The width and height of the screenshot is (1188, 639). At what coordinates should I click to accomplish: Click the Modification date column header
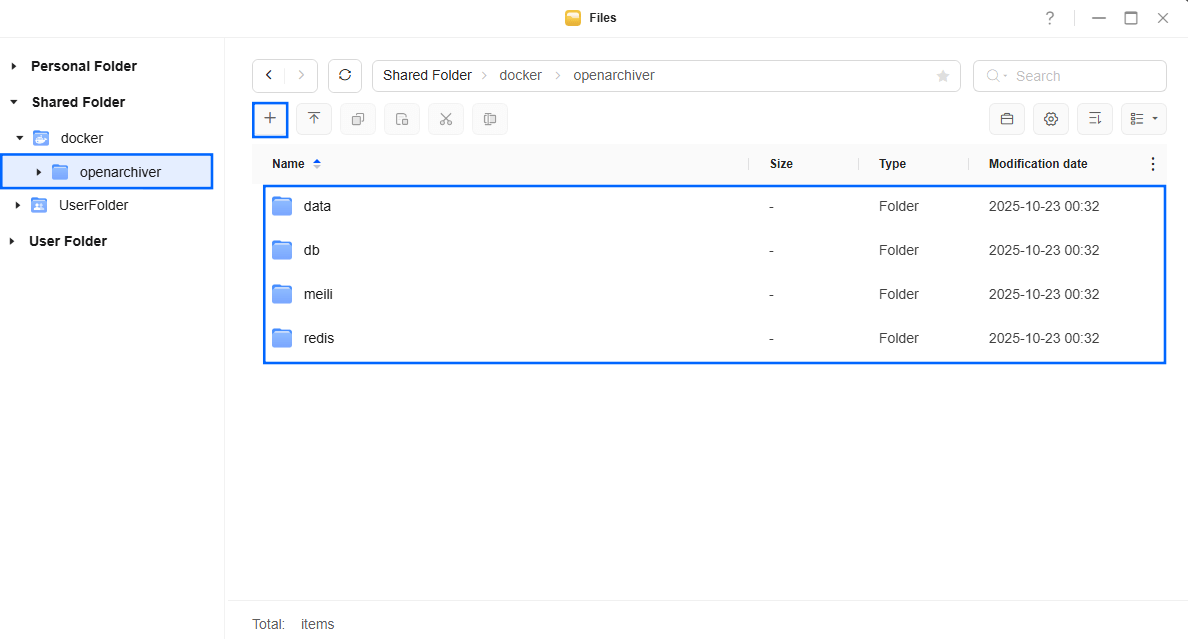[x=1037, y=164]
